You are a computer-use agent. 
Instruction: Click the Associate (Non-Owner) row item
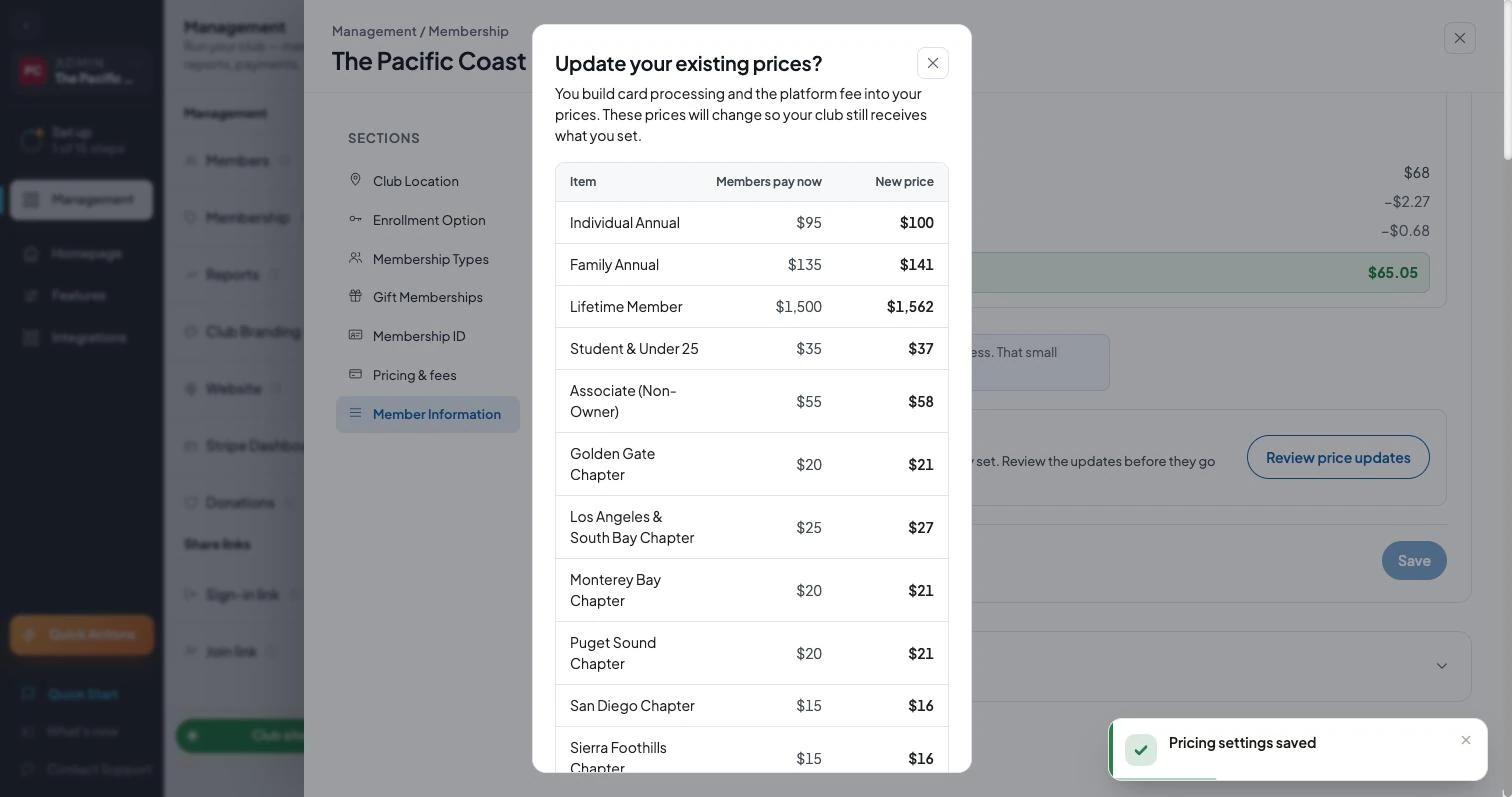point(623,401)
